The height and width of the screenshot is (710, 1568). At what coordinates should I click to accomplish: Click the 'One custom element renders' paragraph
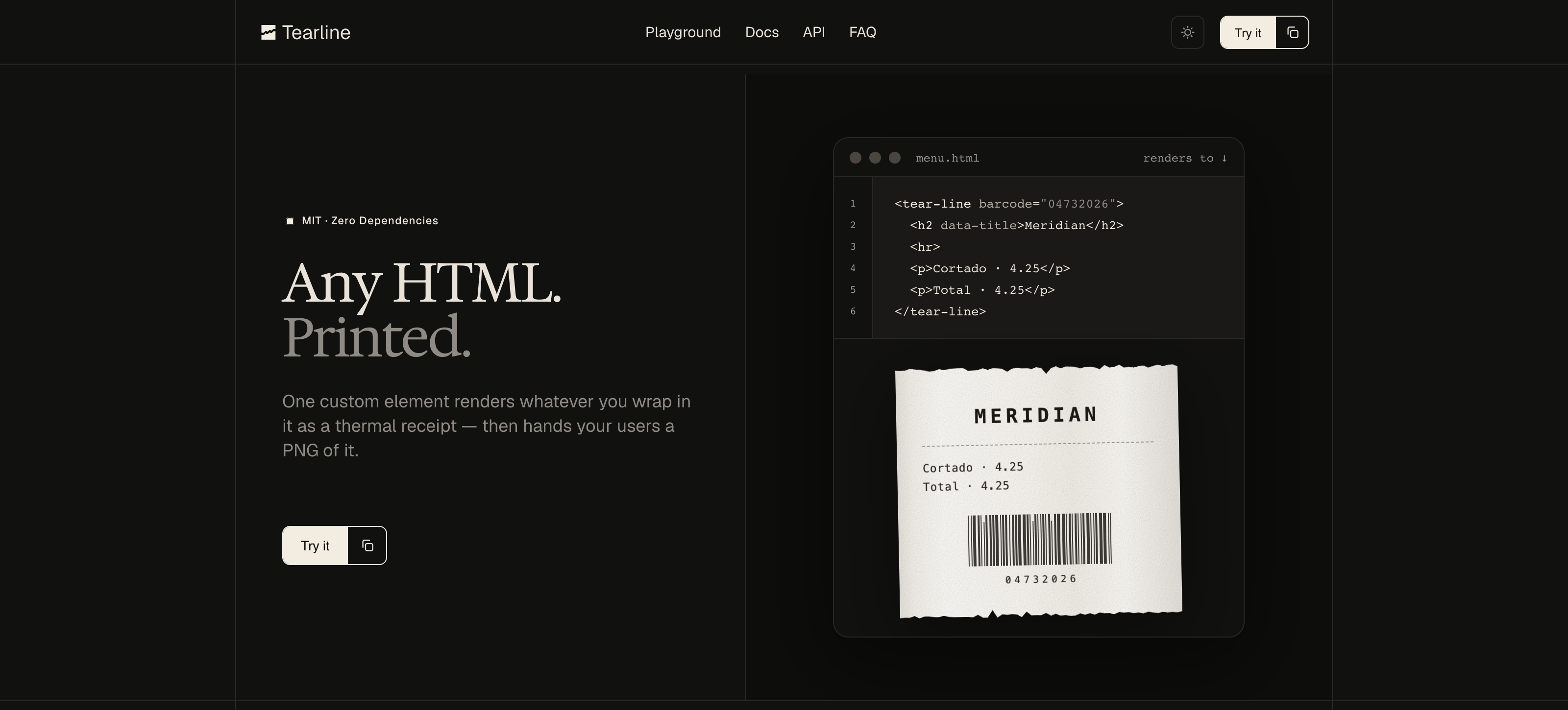(487, 426)
